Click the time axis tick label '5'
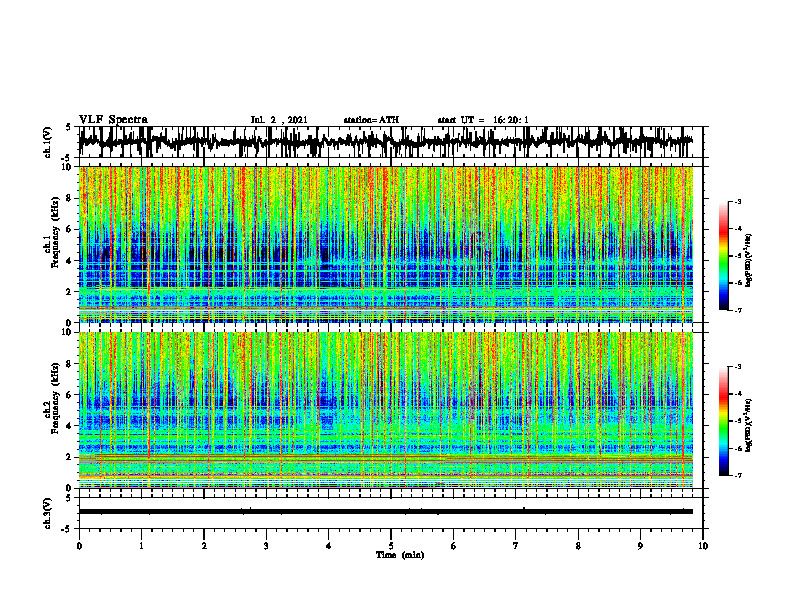This screenshot has height=612, width=792. tap(391, 546)
